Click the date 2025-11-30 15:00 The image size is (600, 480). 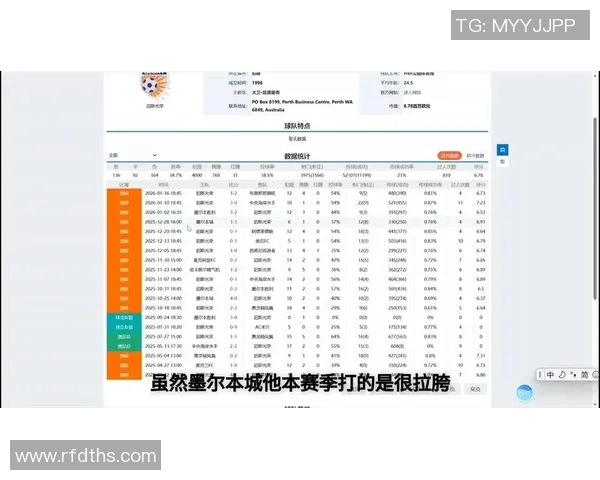coord(163,260)
